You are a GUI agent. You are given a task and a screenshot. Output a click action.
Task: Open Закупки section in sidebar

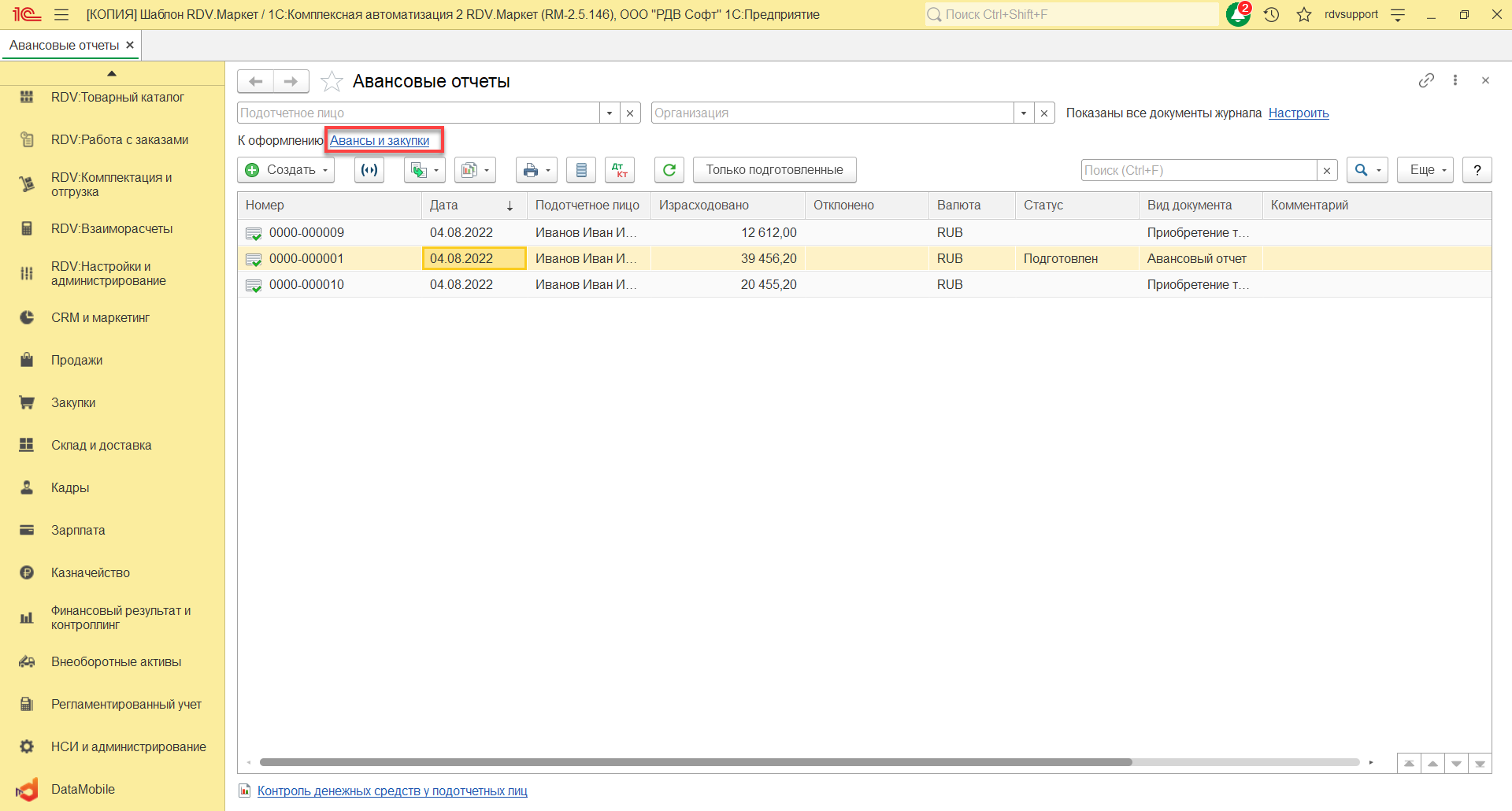pyautogui.click(x=73, y=402)
